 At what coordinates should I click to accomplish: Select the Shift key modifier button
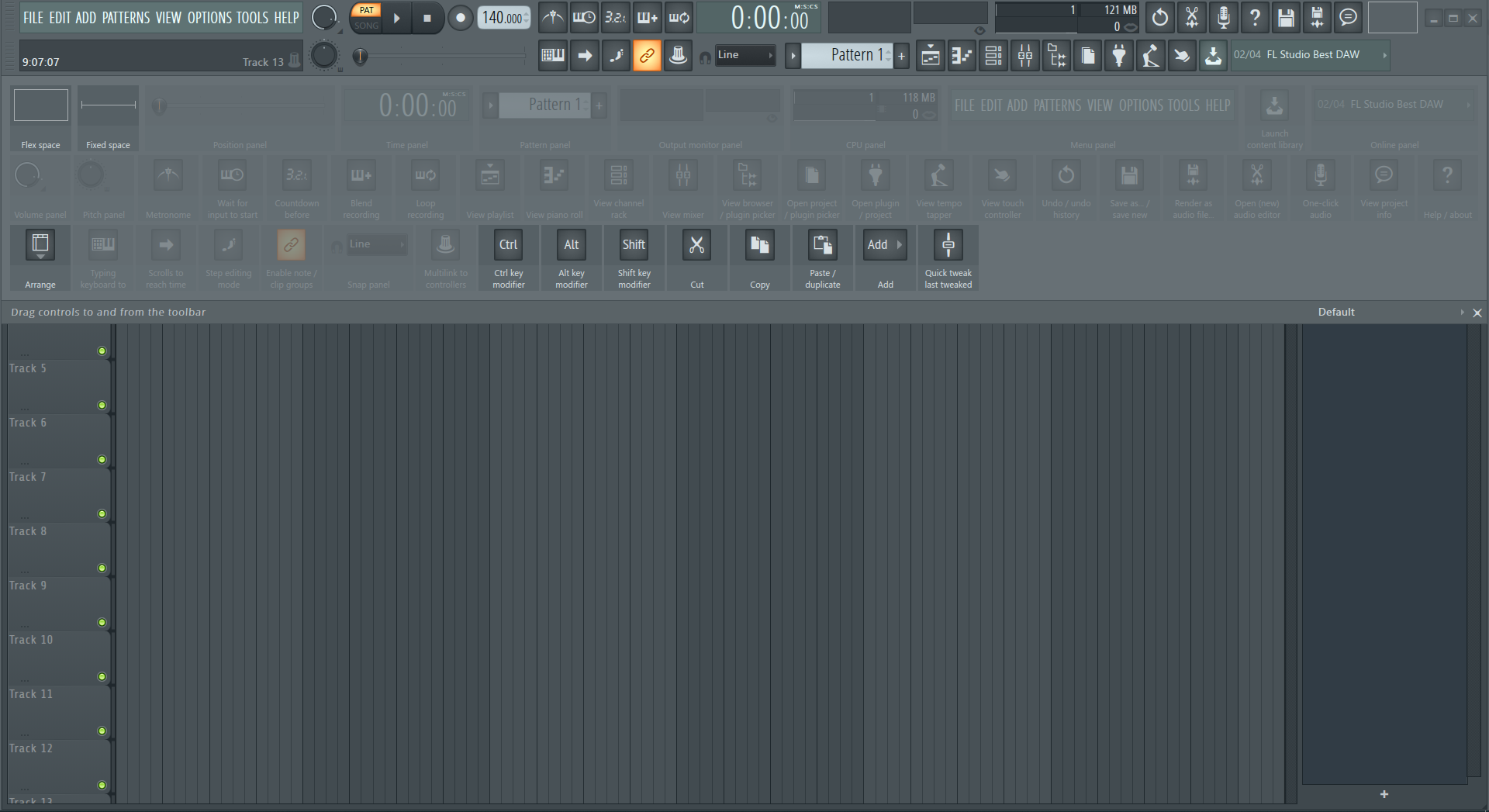634,245
